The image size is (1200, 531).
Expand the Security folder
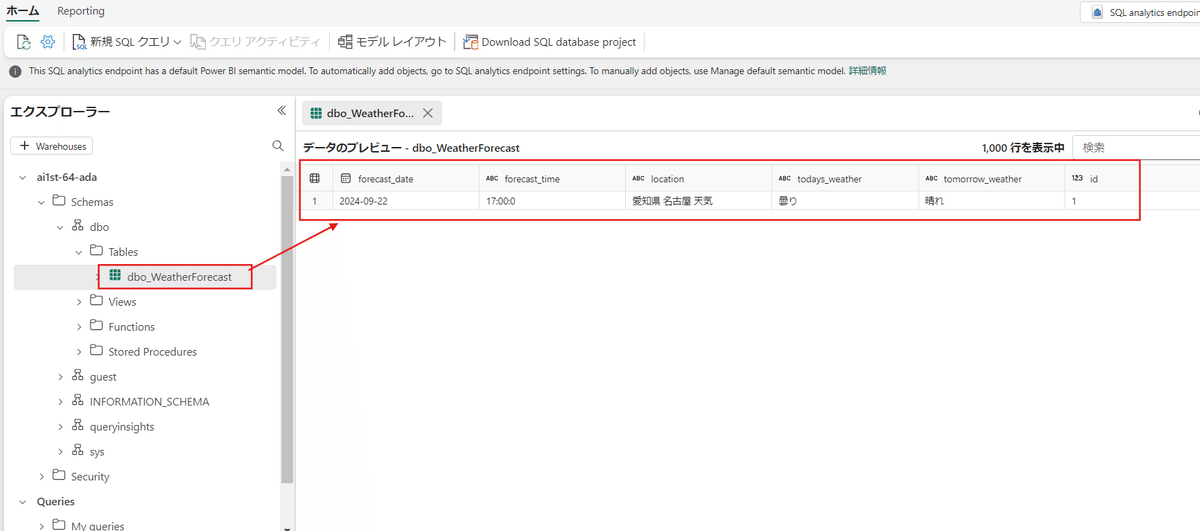(41, 477)
